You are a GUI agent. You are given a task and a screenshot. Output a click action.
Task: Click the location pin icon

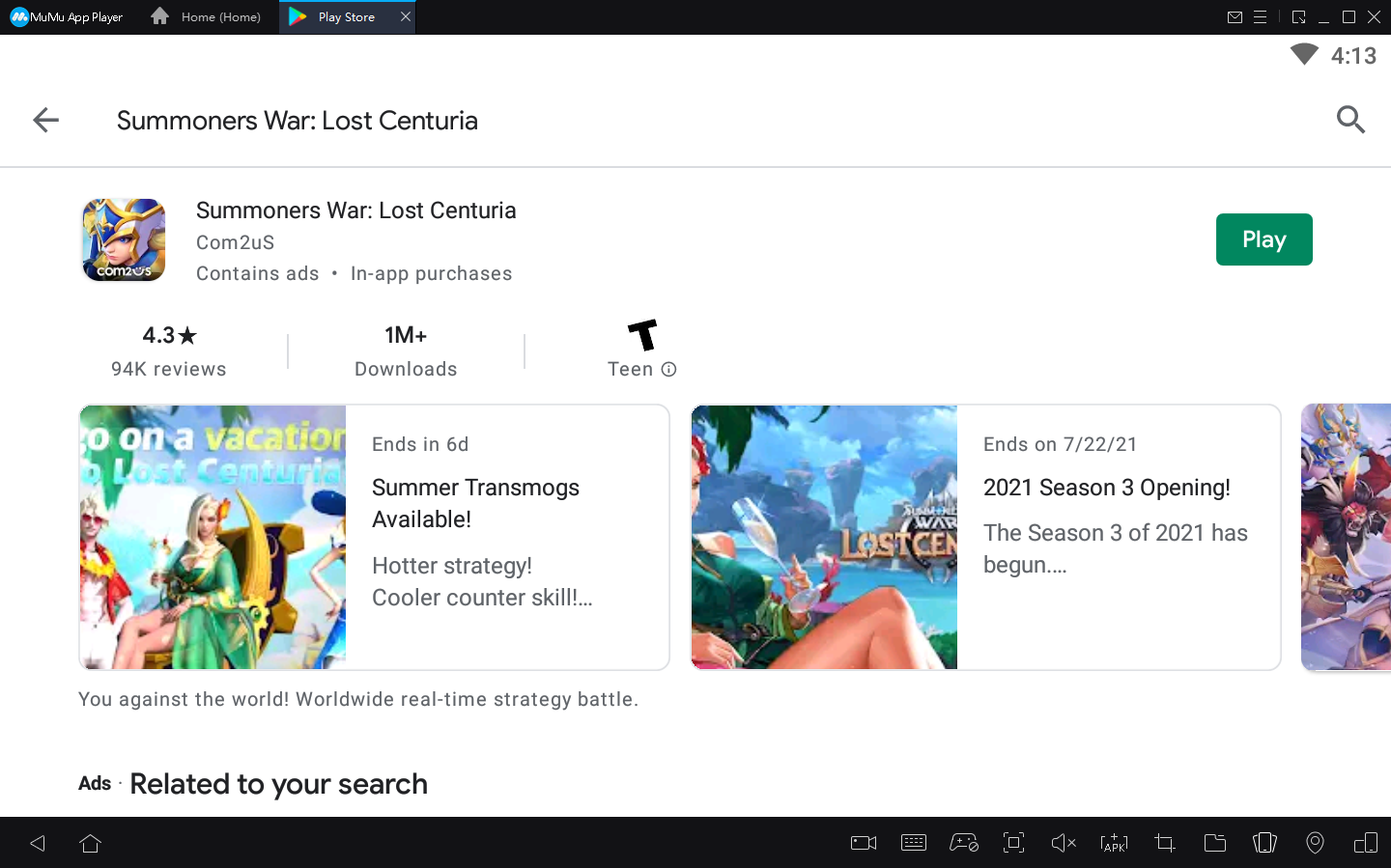click(1315, 843)
